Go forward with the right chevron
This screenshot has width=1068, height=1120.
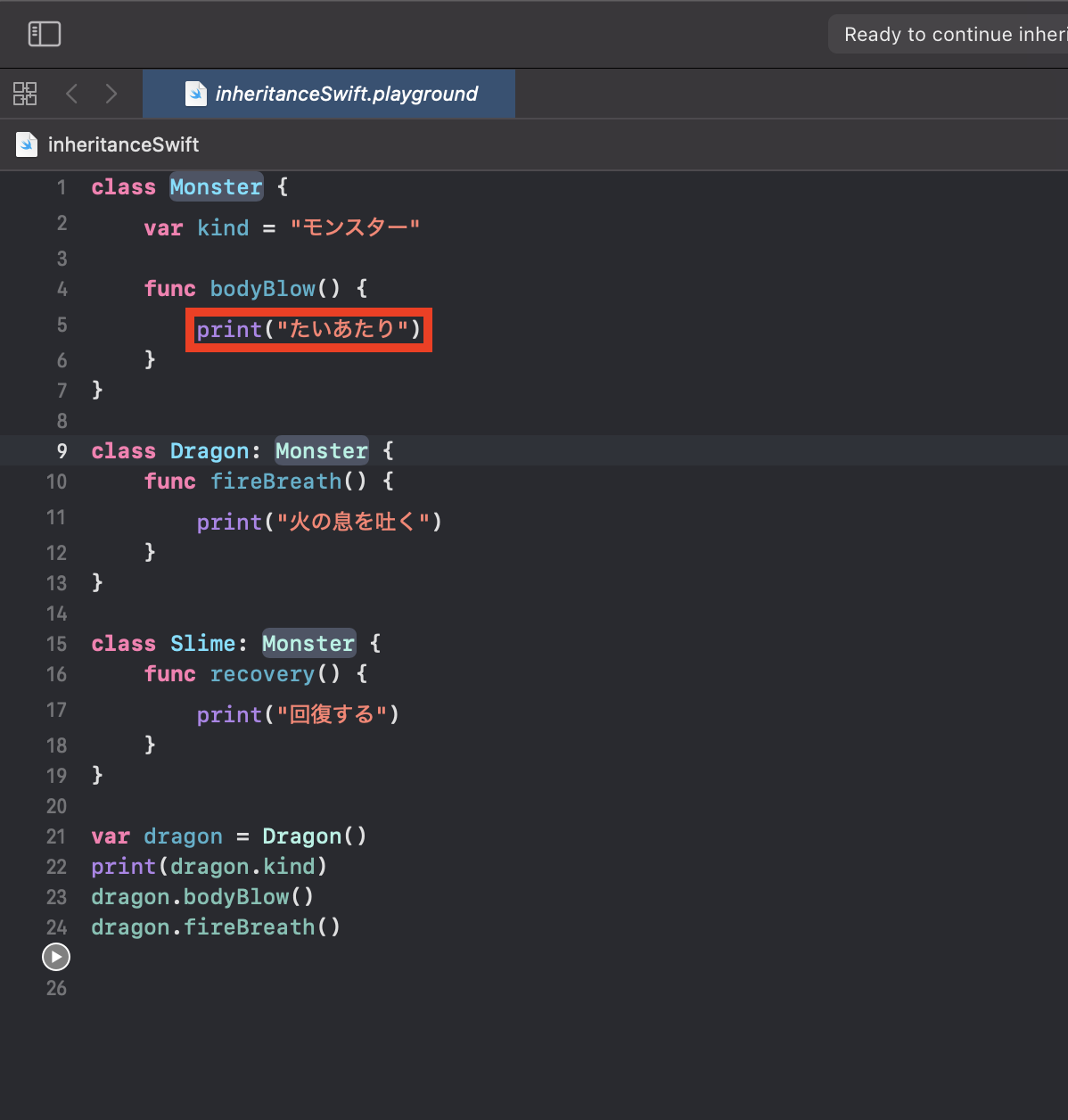coord(111,94)
